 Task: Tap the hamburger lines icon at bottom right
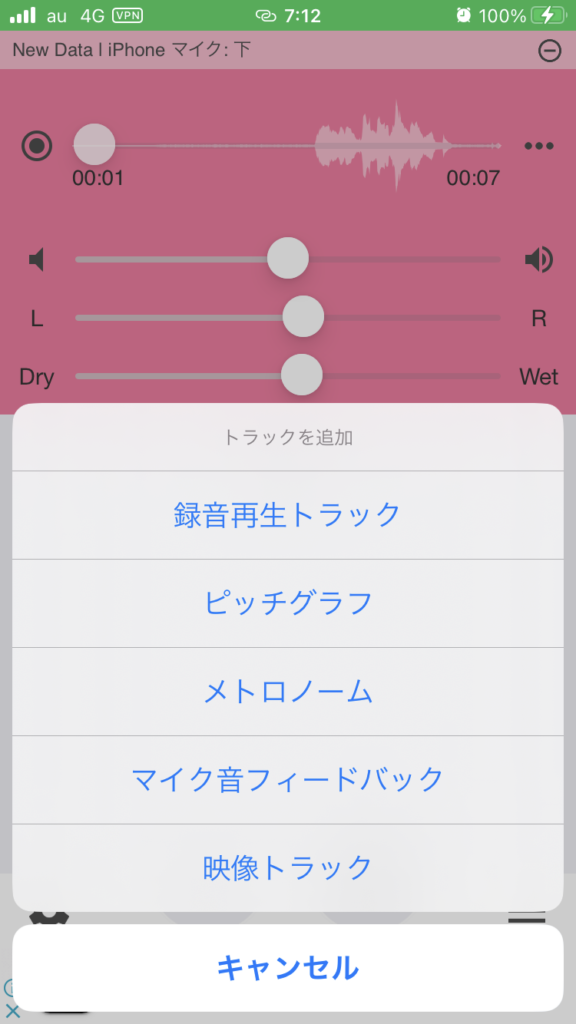pyautogui.click(x=526, y=918)
